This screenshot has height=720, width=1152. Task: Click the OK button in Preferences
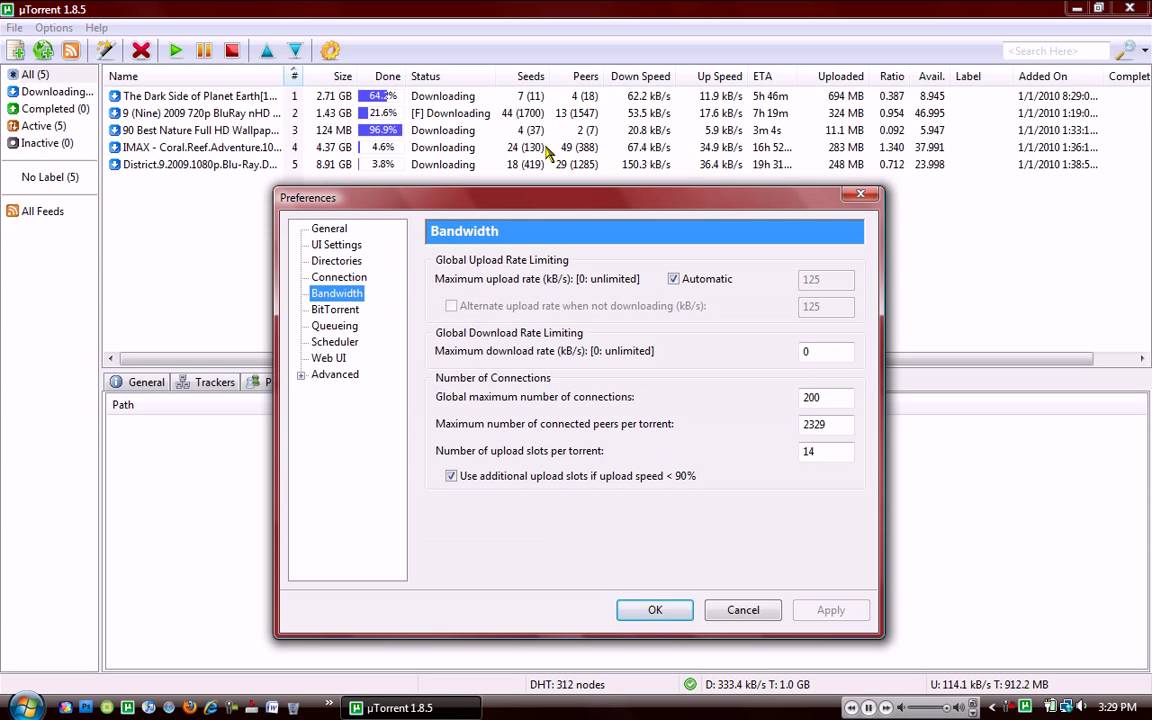654,610
